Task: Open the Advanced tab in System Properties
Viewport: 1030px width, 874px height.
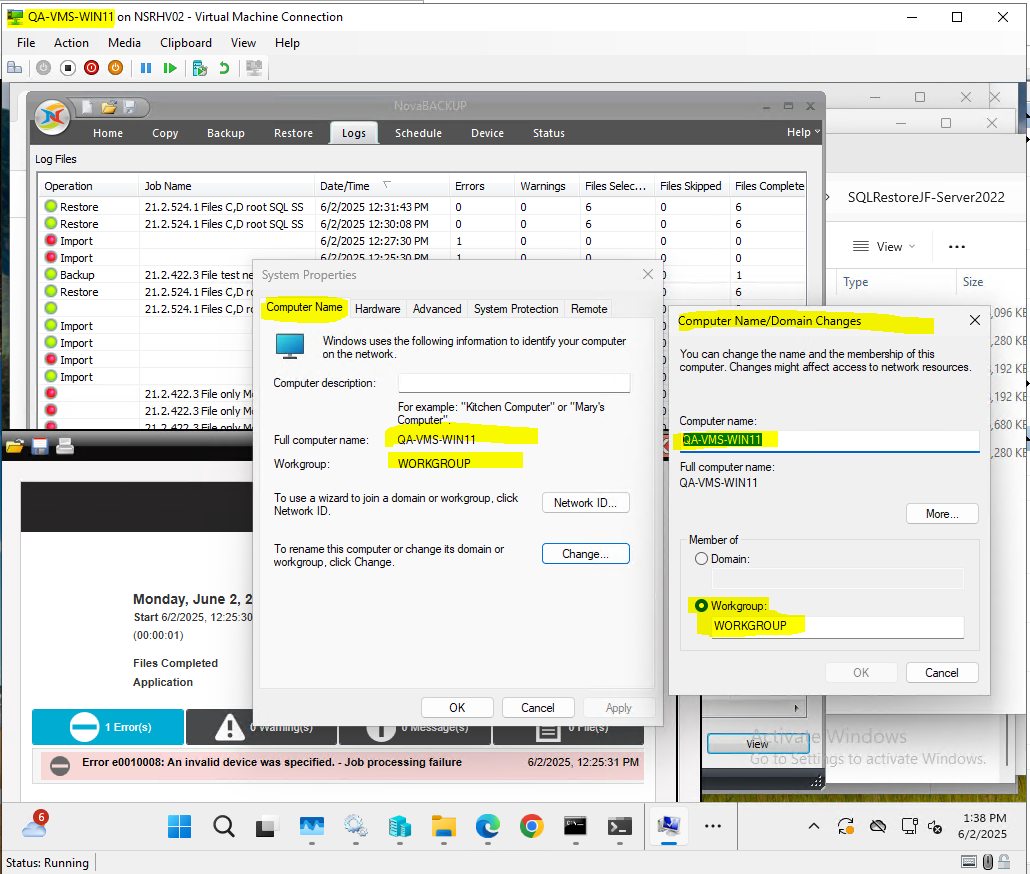Action: click(x=437, y=309)
